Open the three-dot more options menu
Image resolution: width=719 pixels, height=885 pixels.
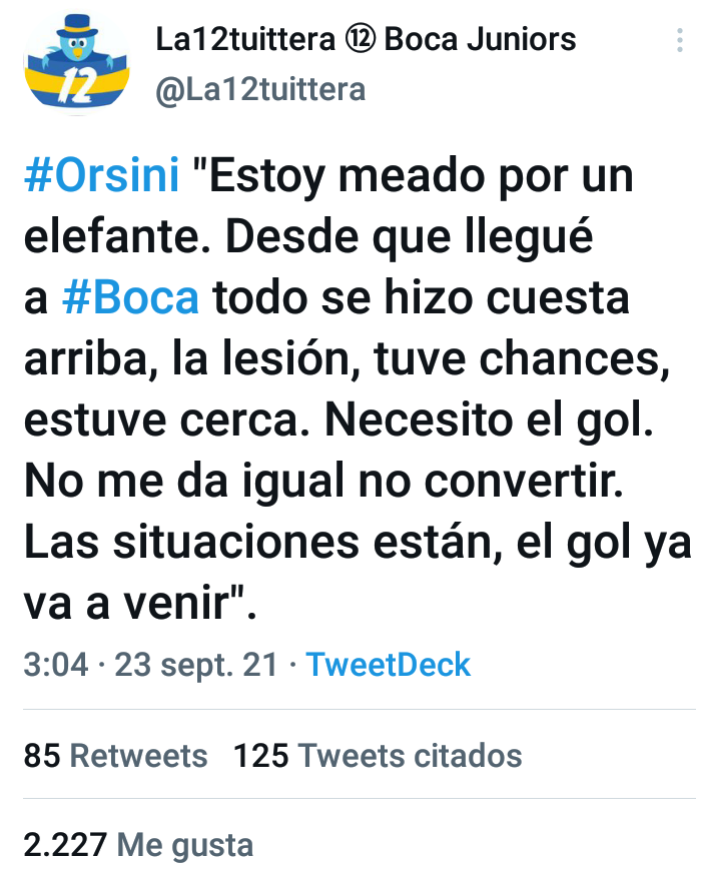[679, 41]
